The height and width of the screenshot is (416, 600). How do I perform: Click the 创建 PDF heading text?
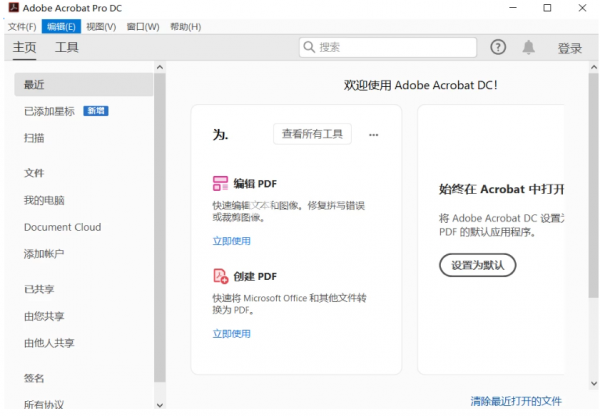(255, 276)
